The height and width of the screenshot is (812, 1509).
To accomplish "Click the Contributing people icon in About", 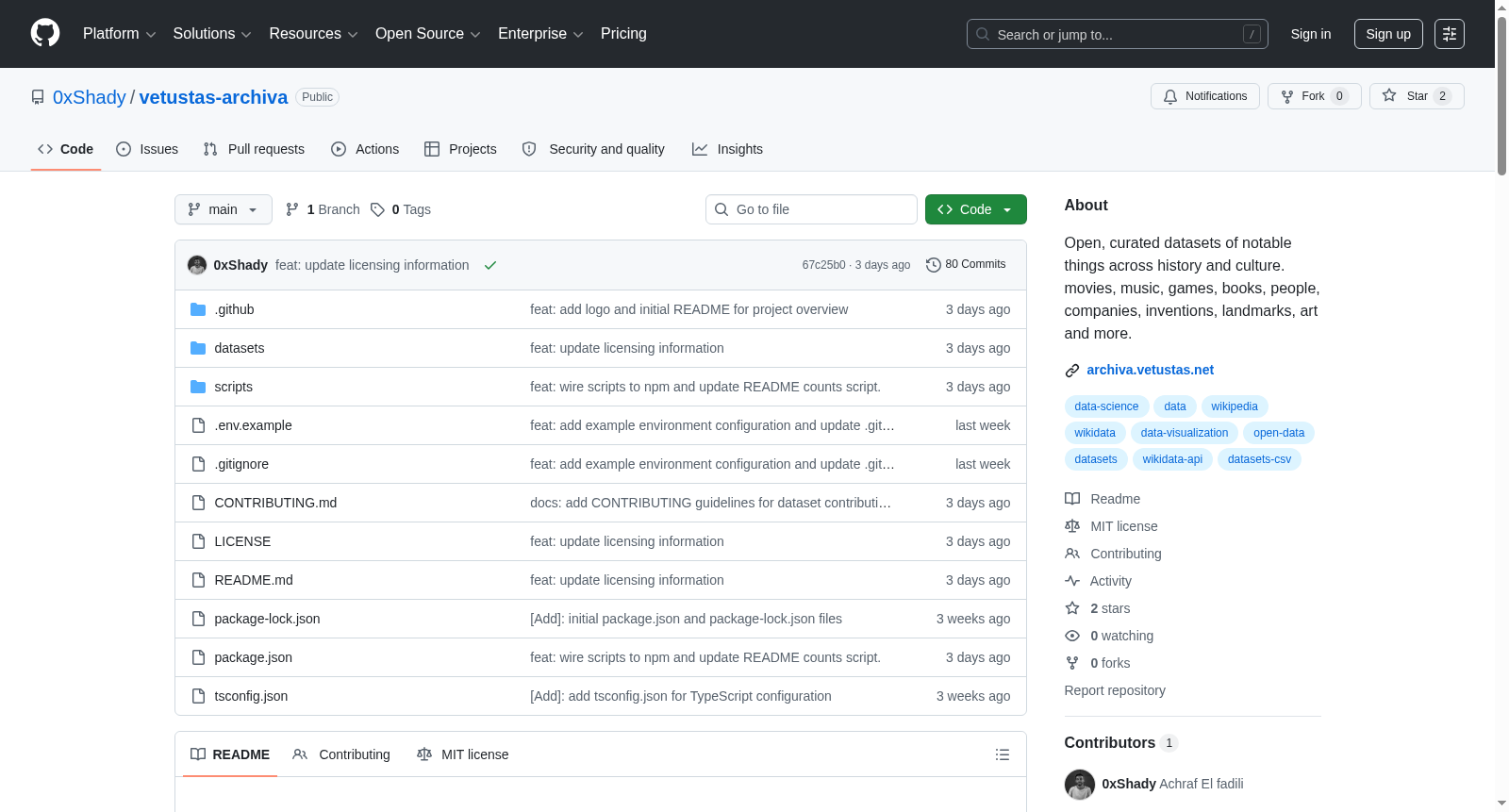I will [x=1072, y=554].
